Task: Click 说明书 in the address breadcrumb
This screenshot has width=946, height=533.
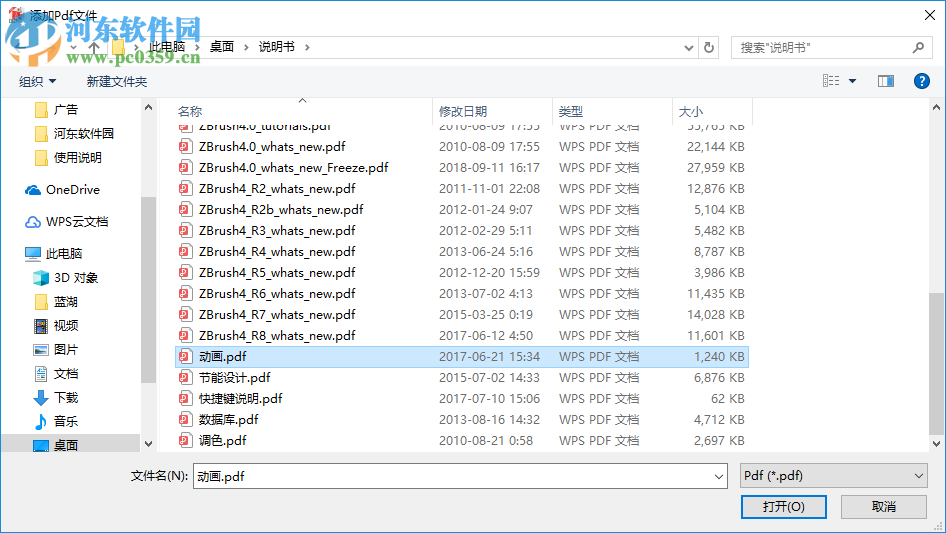Action: tap(277, 47)
